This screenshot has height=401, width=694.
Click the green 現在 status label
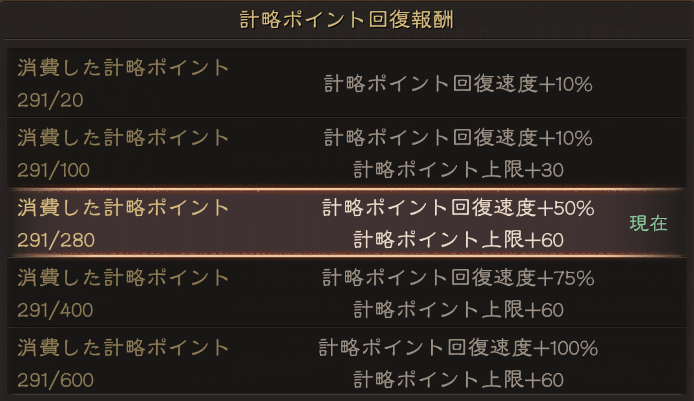[x=648, y=223]
